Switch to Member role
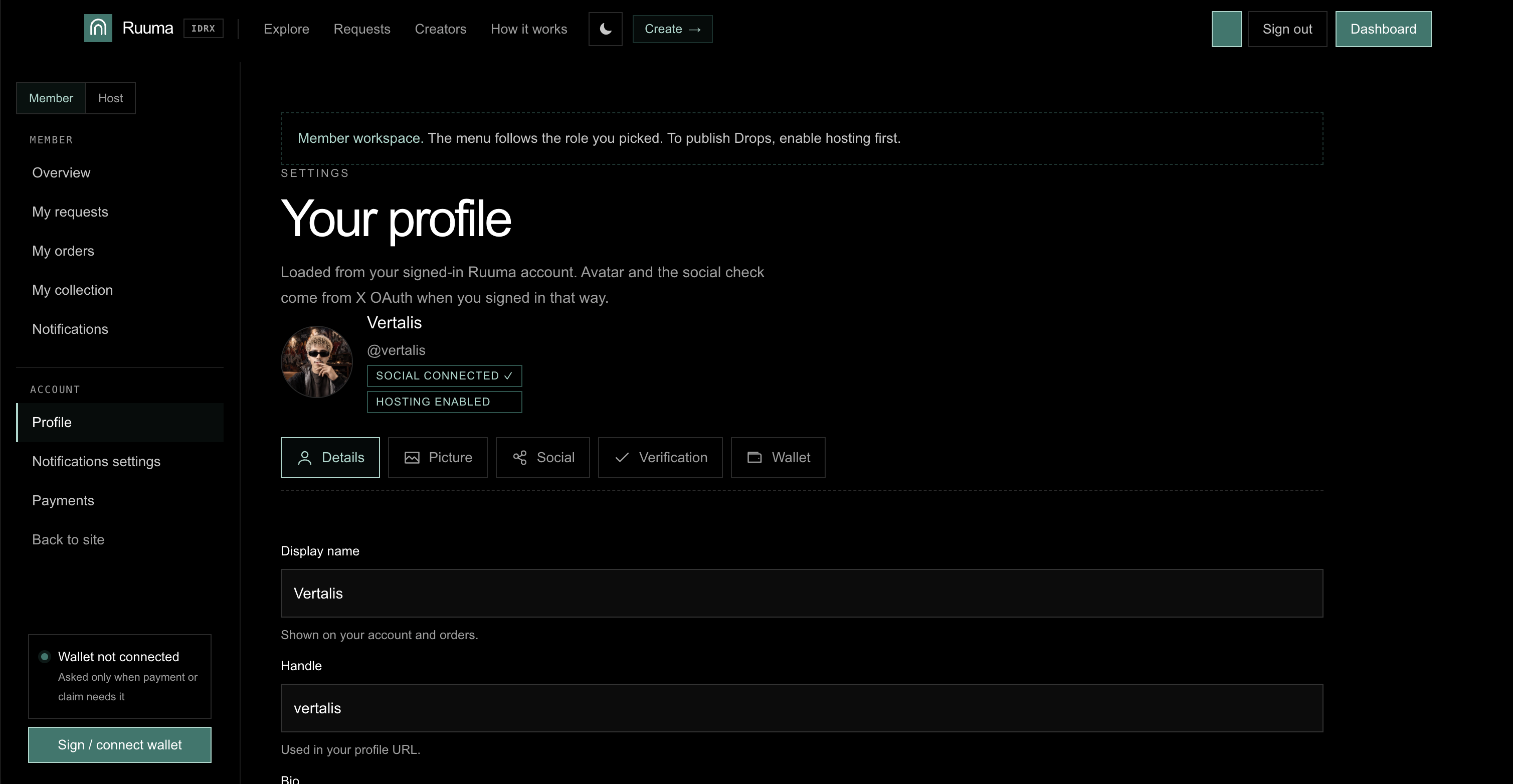Screen dimensions: 1513x784 pos(51,98)
